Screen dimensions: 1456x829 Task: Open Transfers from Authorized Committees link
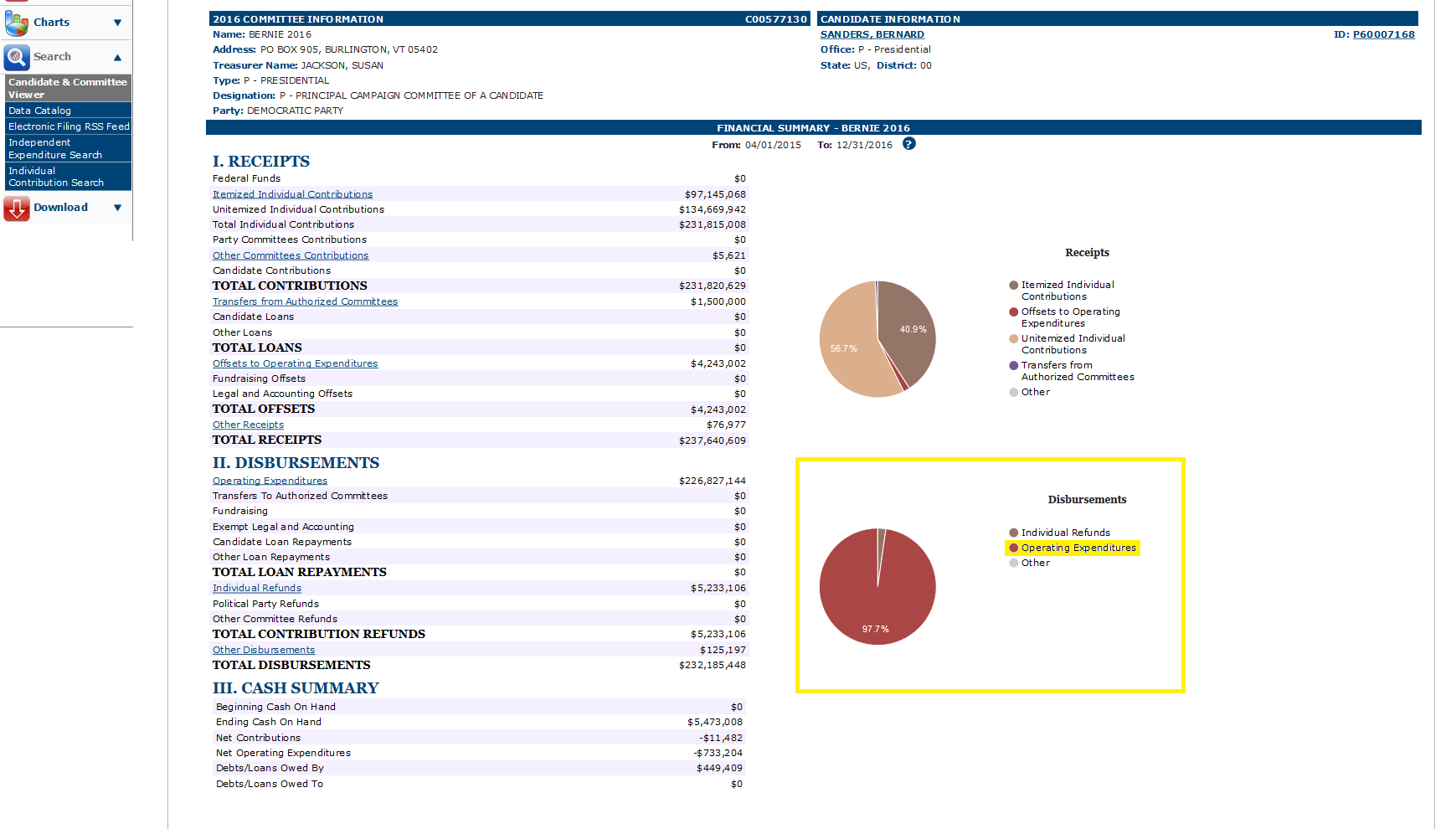coord(305,301)
